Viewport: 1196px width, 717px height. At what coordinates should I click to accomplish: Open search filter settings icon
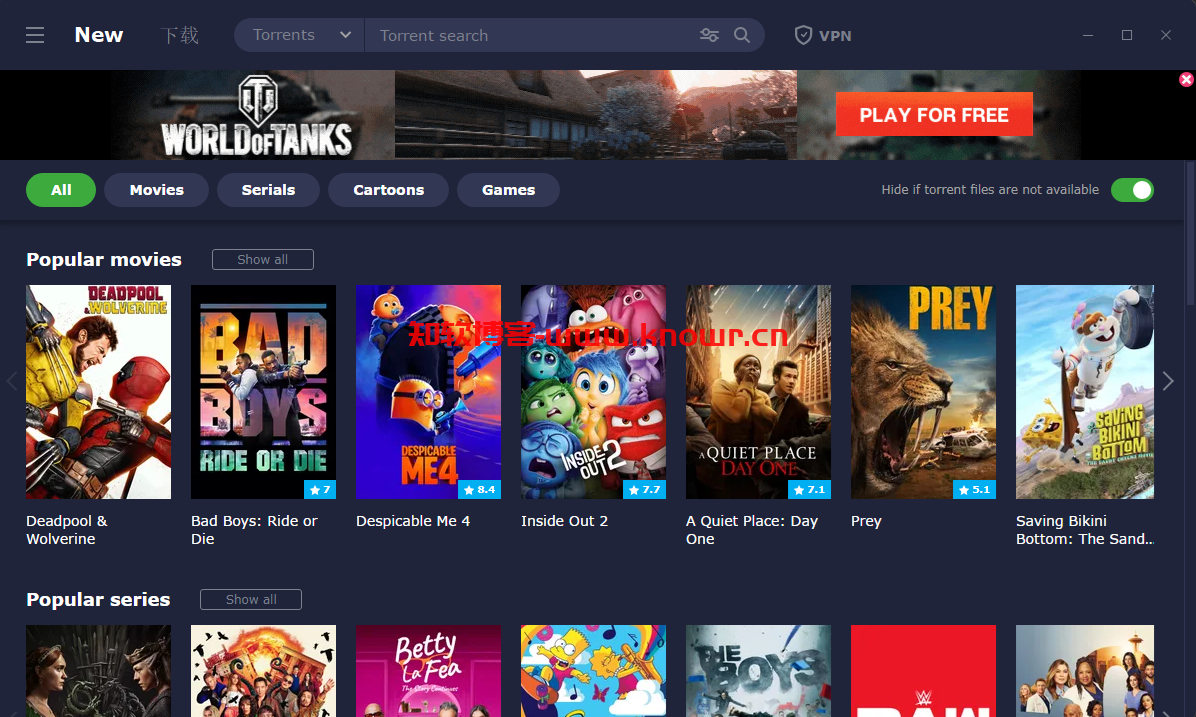click(x=709, y=35)
